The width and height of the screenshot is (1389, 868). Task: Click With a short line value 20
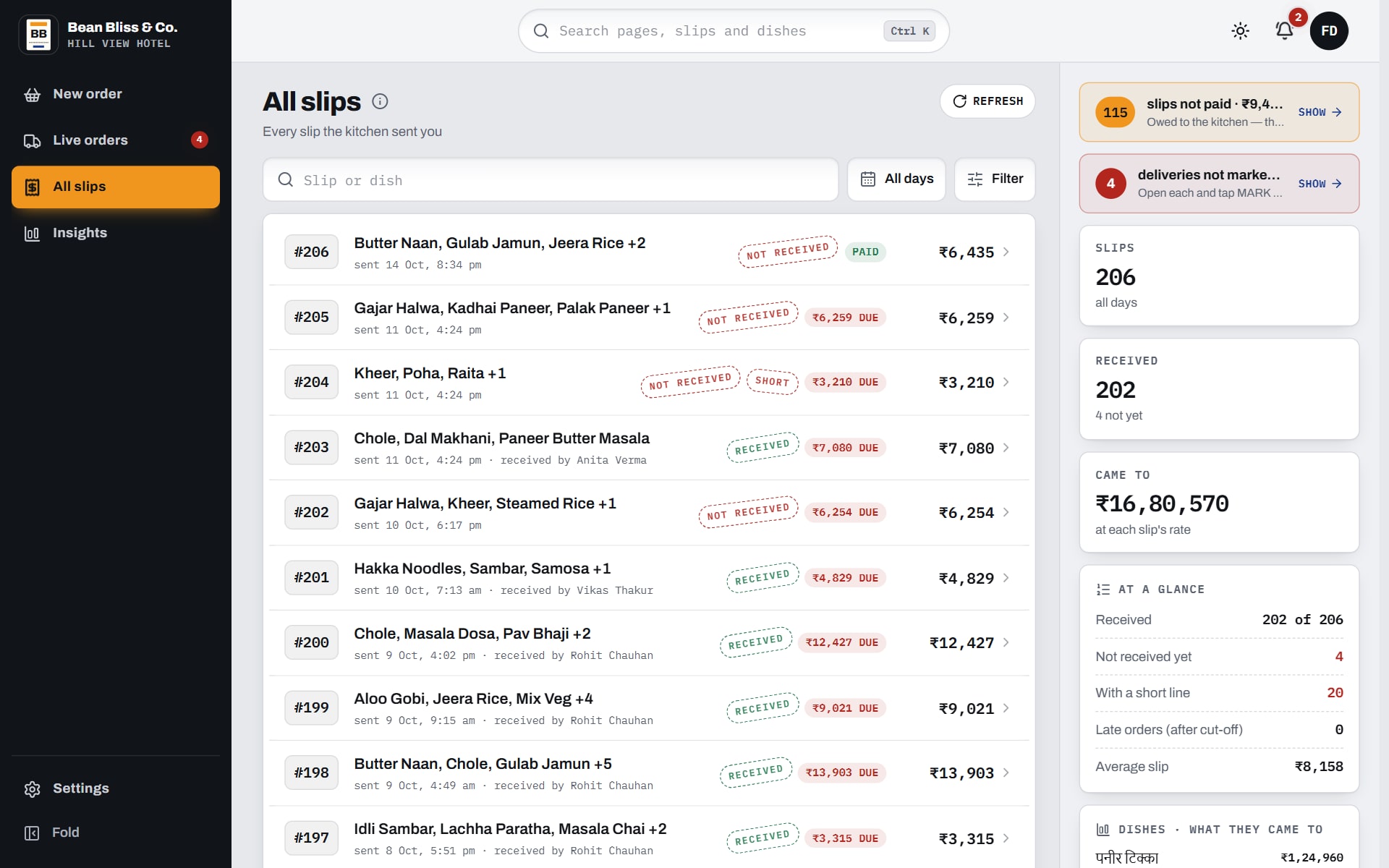(1335, 693)
